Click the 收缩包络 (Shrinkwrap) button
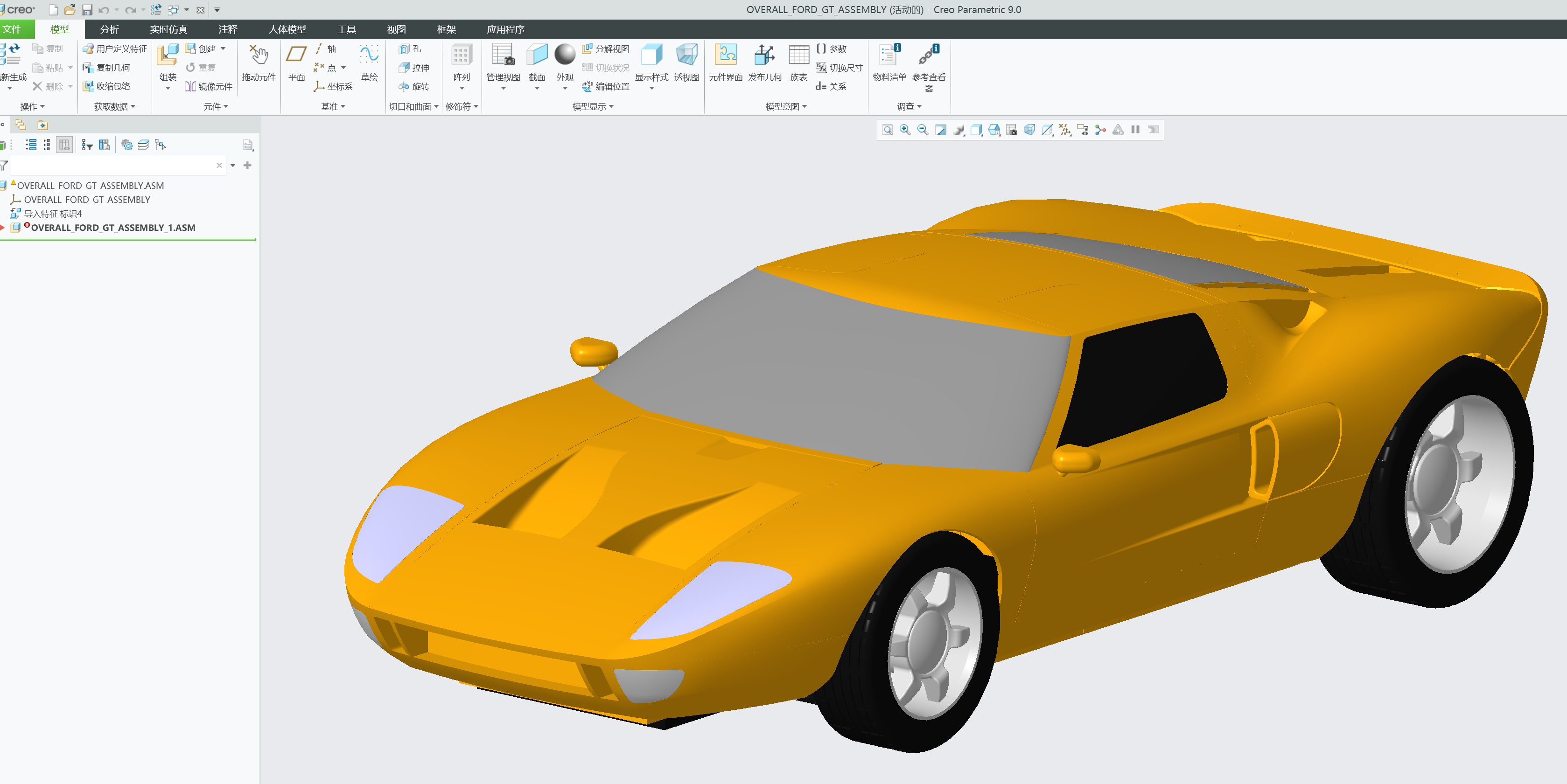 point(106,86)
